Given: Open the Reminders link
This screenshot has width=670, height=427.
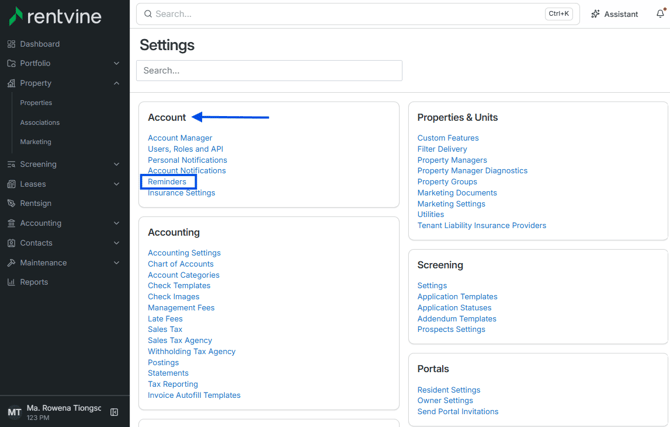Looking at the screenshot, I should [167, 182].
